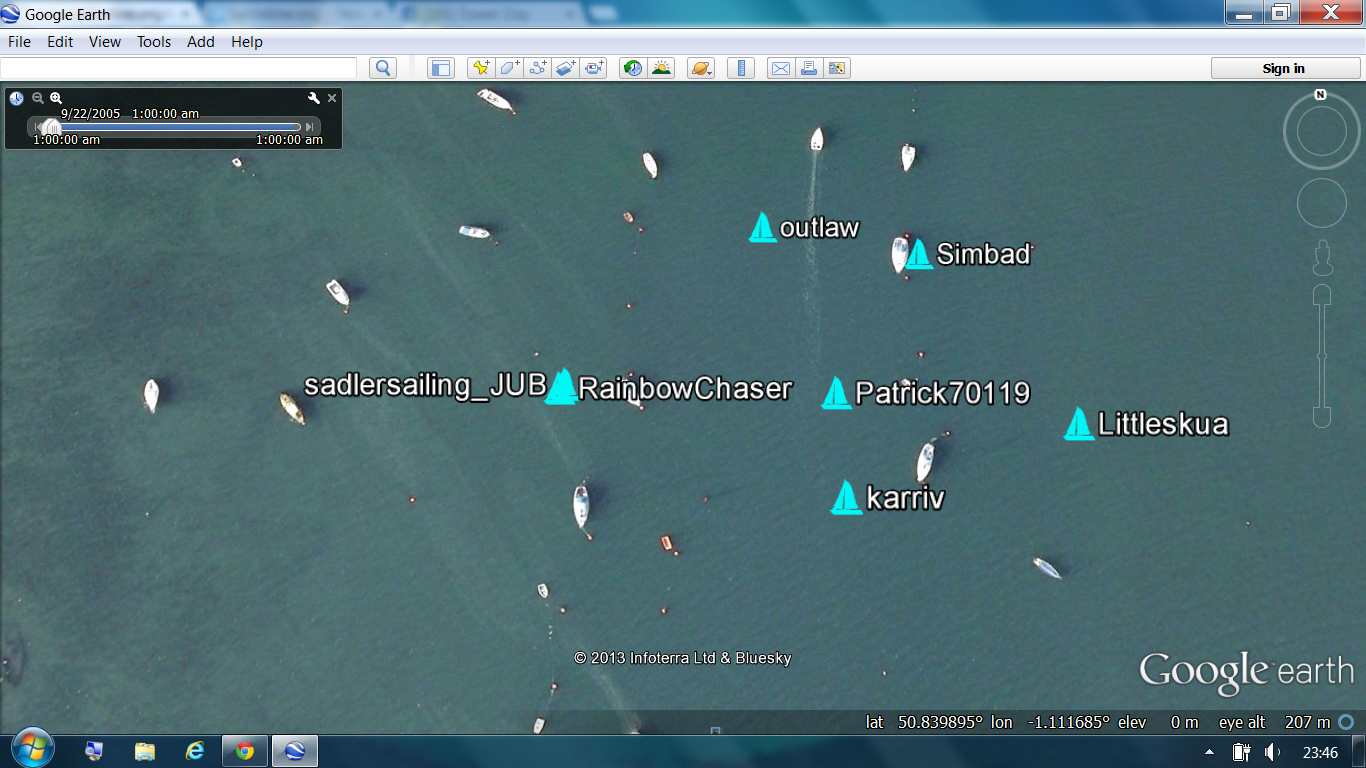Zoom out with minus on zoom slider
Viewport: 1366px width, 768px height.
pyautogui.click(x=1322, y=417)
